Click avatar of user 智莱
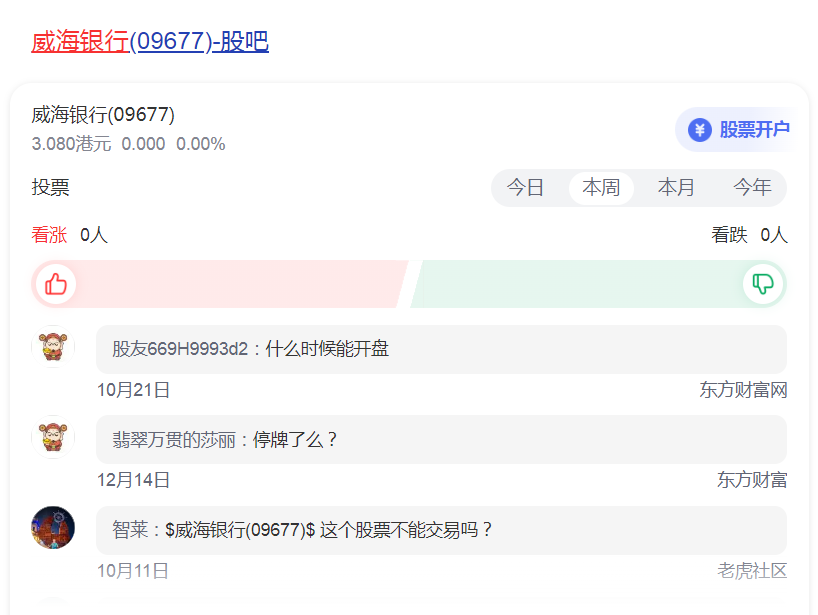Viewport: 818px width, 615px height. pyautogui.click(x=53, y=528)
